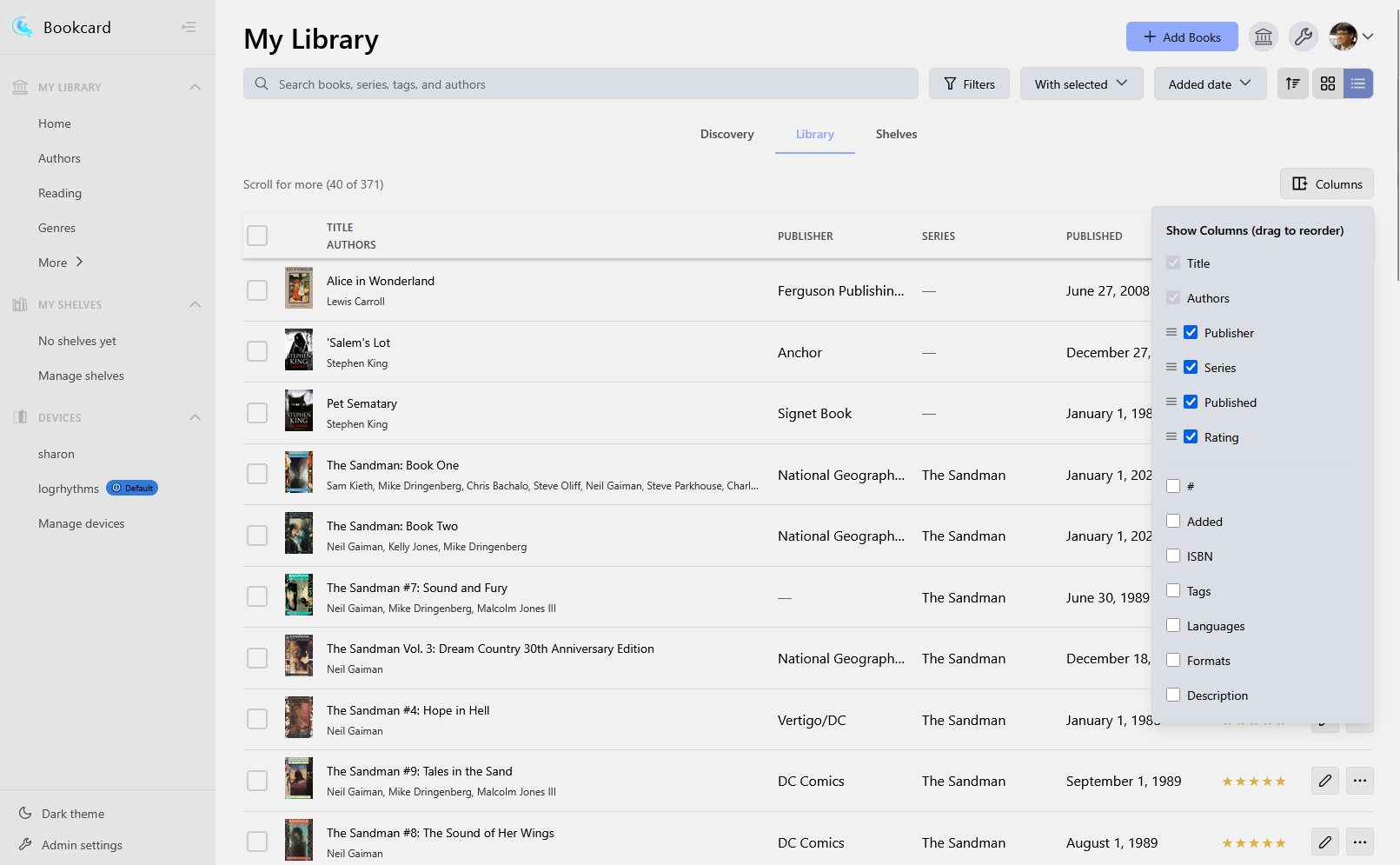Edit The Sandman #9 with pencil icon
Viewport: 1400px width, 865px height.
pos(1324,781)
